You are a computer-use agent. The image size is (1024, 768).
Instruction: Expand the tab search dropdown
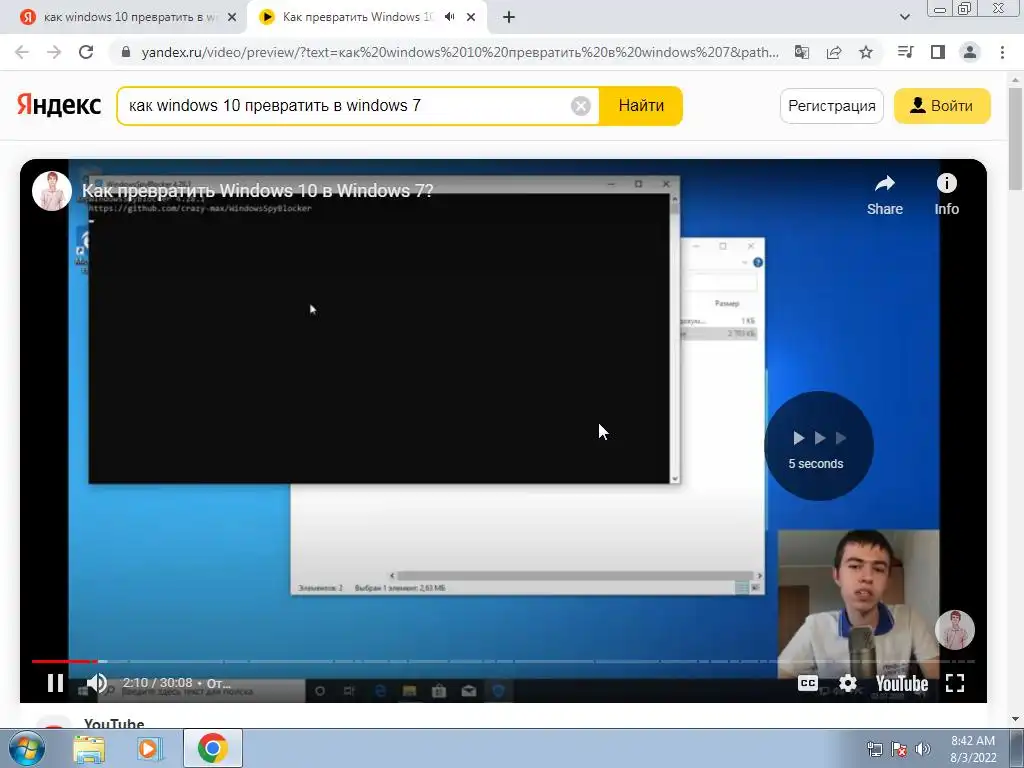[x=904, y=17]
